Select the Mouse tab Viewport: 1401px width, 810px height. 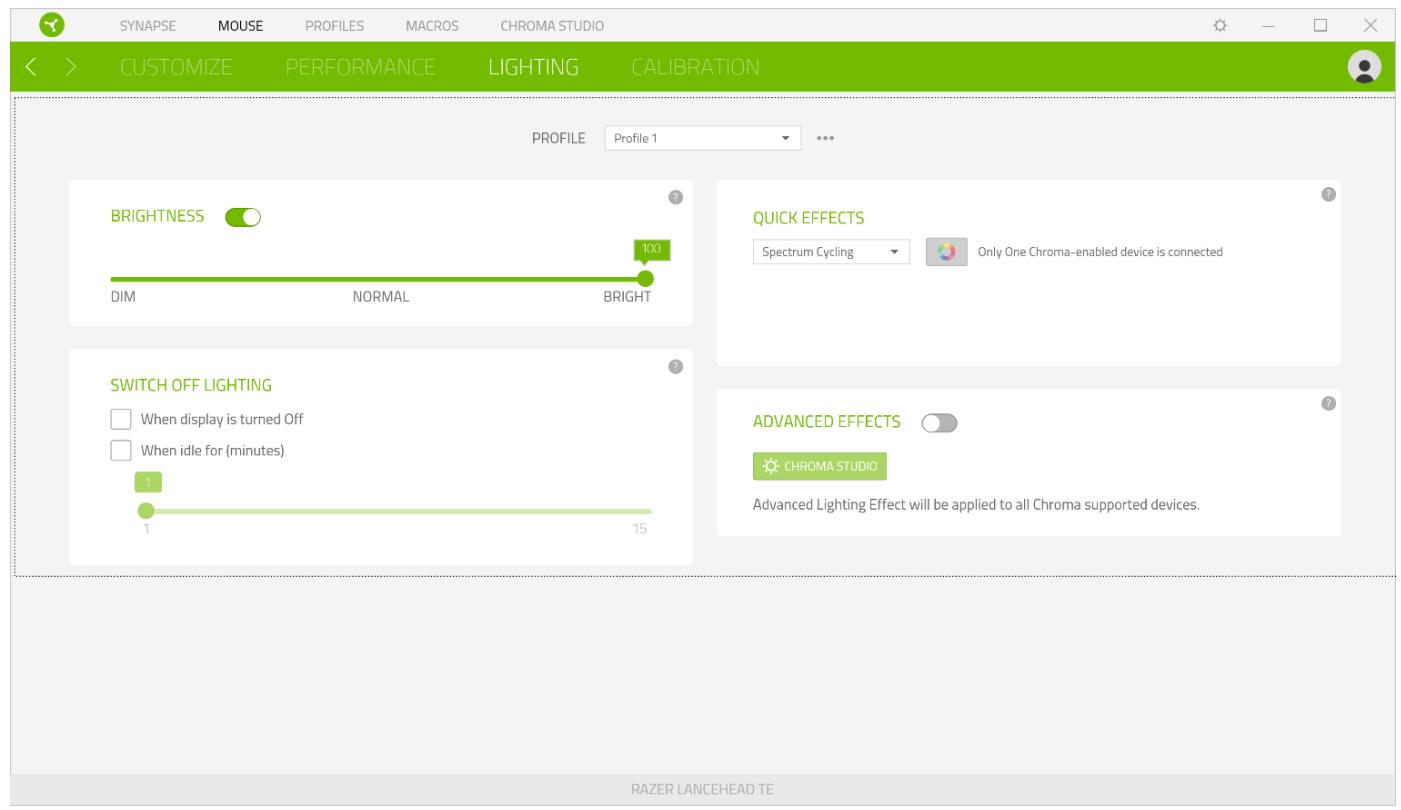[240, 25]
